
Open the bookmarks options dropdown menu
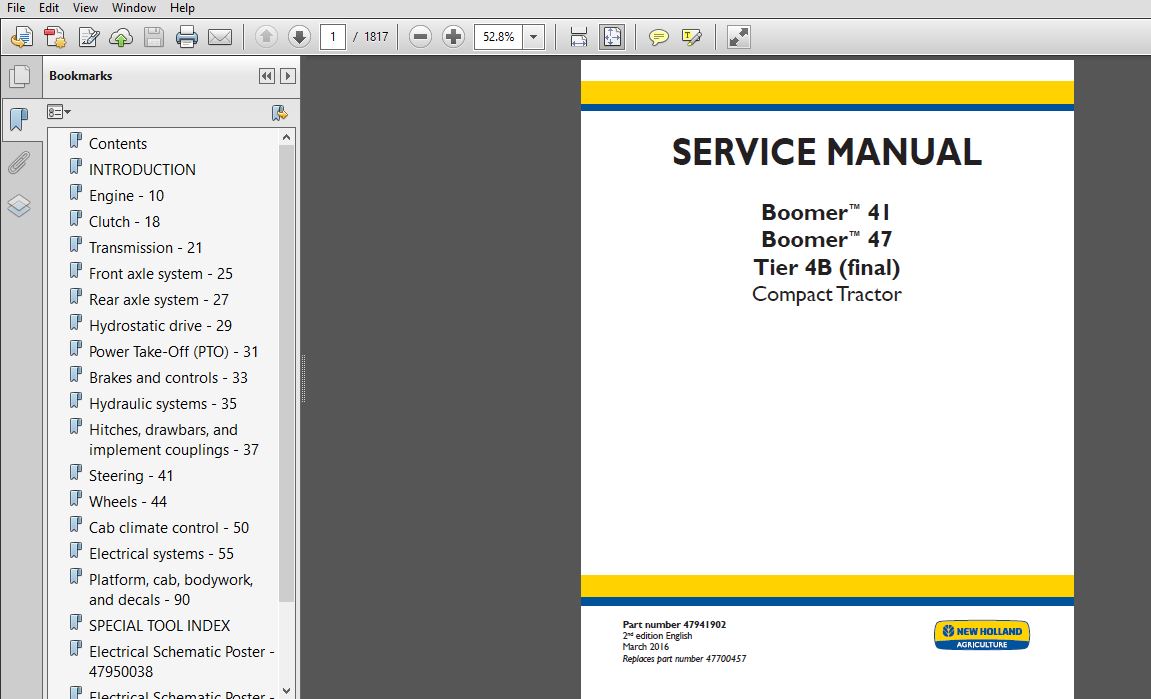[59, 112]
